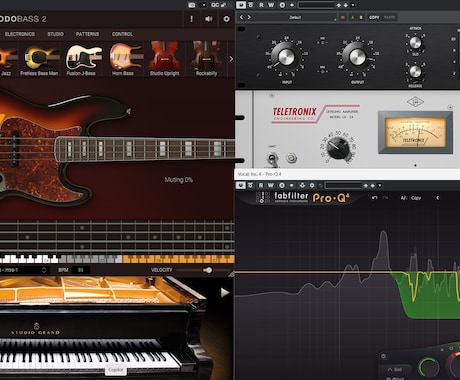The height and width of the screenshot is (380, 460).
Task: Open the Bell filter shape dropdown
Action: [395, 370]
